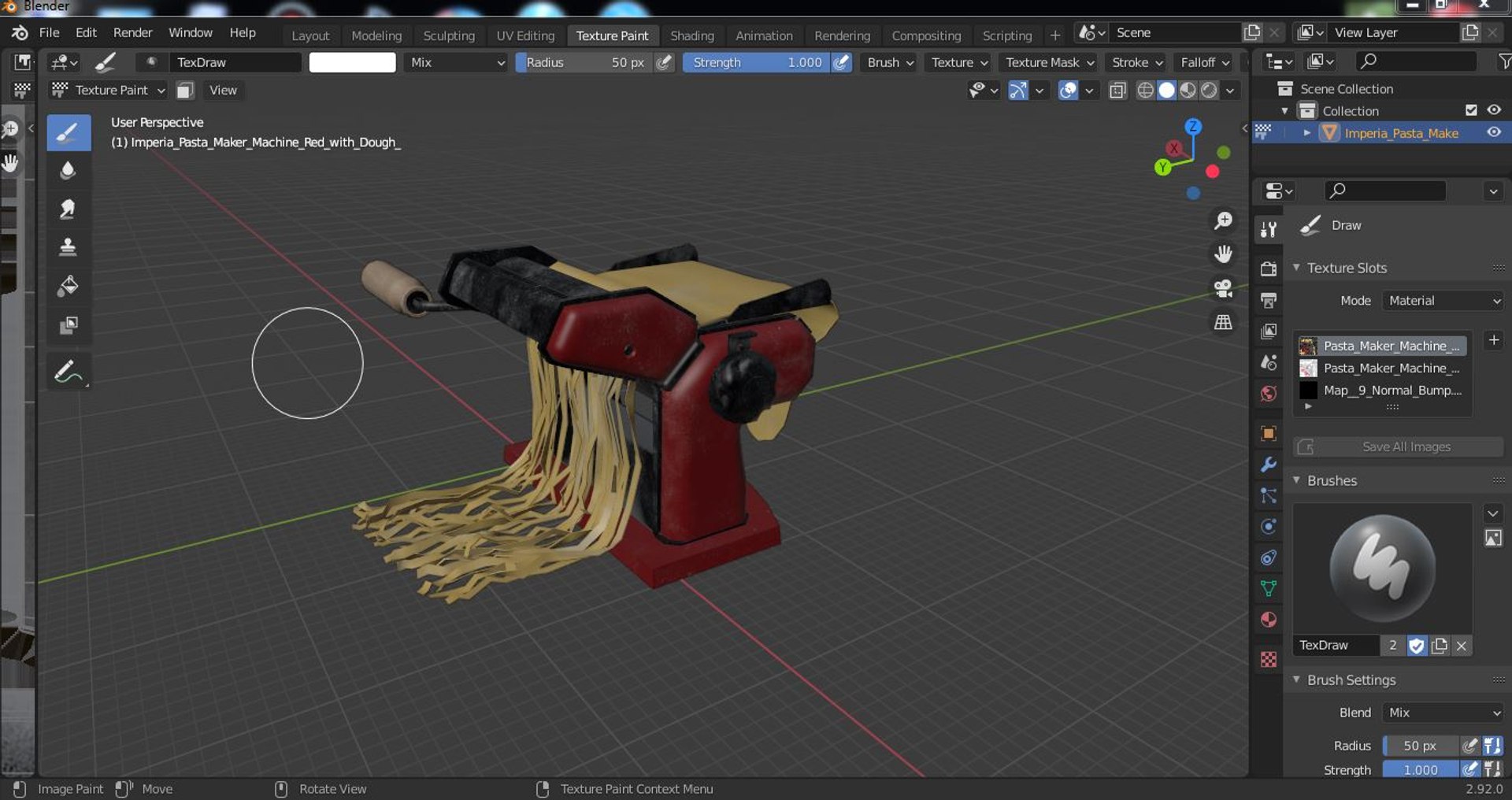Expand Imperia_Pasta_Make tree item
Screen dimensions: 1512x800
pos(1306,133)
